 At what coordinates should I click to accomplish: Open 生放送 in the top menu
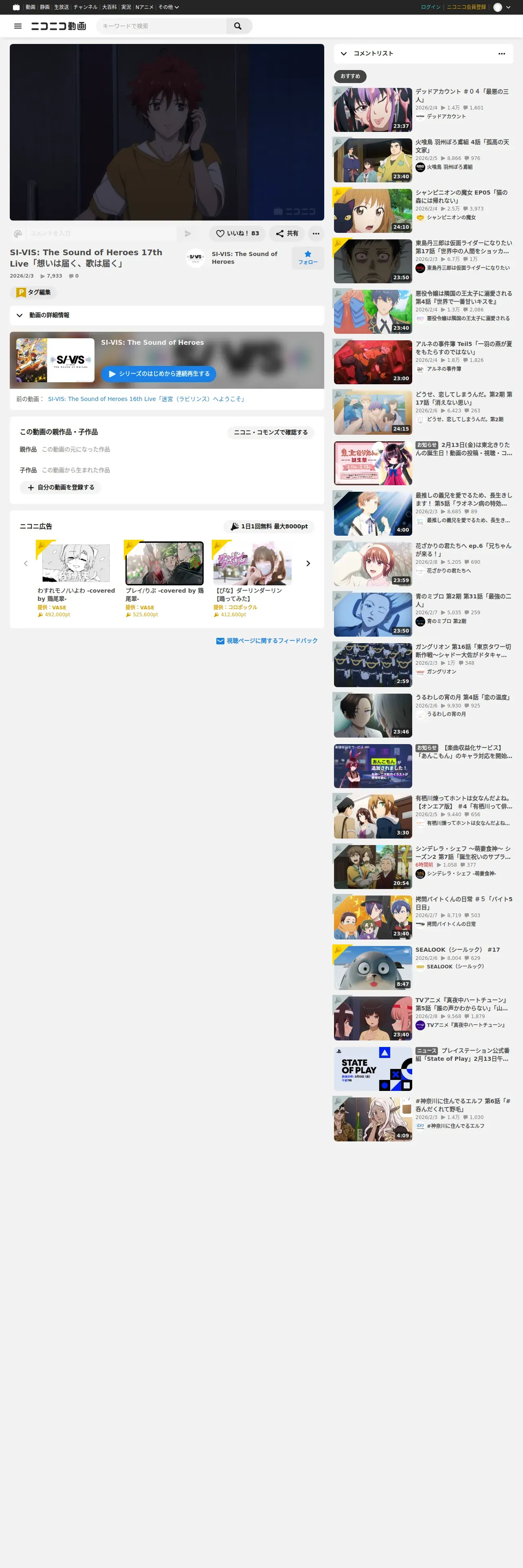pyautogui.click(x=62, y=7)
